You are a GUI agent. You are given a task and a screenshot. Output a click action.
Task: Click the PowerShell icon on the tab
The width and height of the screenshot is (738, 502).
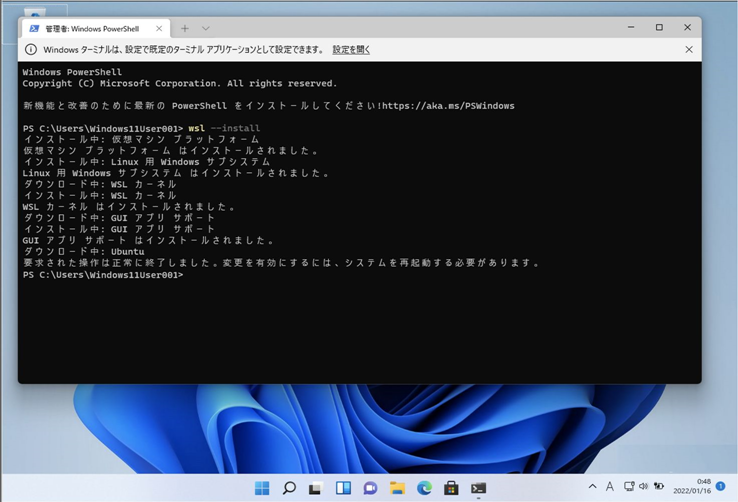coord(34,29)
